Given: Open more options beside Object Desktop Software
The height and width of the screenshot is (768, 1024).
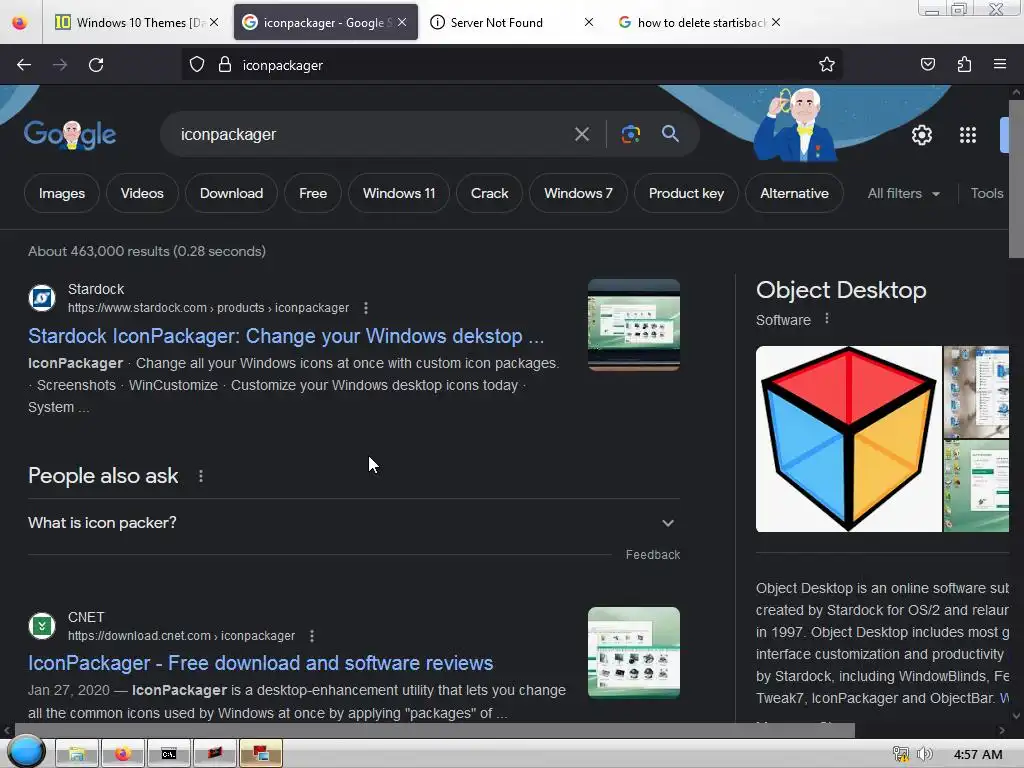Looking at the screenshot, I should click(827, 319).
